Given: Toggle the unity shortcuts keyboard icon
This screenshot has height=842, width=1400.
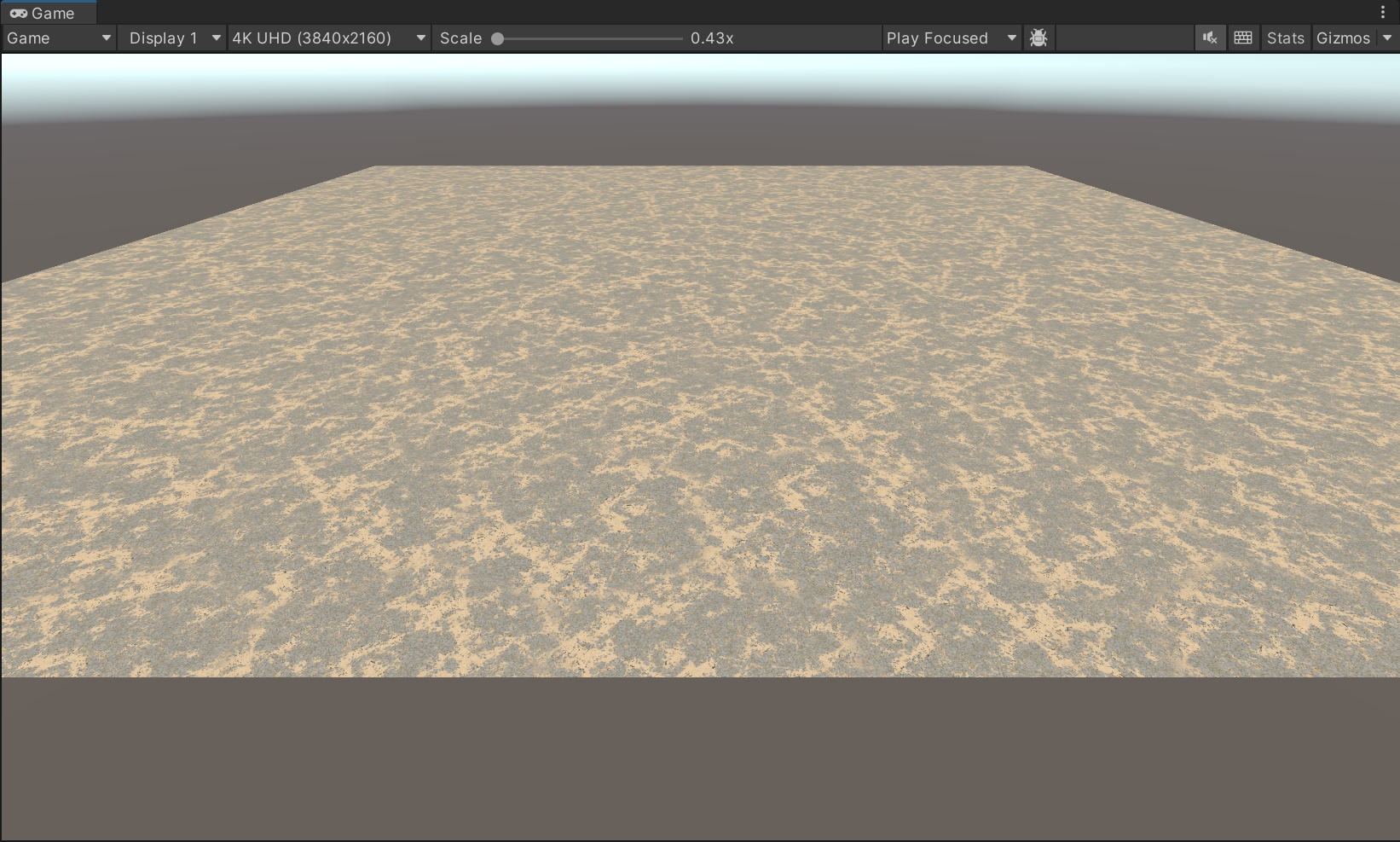Looking at the screenshot, I should 1243,38.
